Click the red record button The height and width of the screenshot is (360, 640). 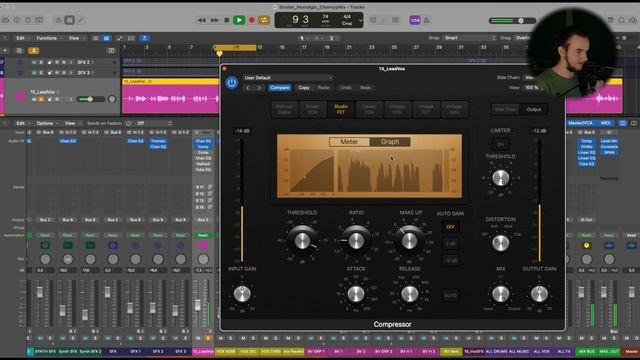tap(252, 20)
